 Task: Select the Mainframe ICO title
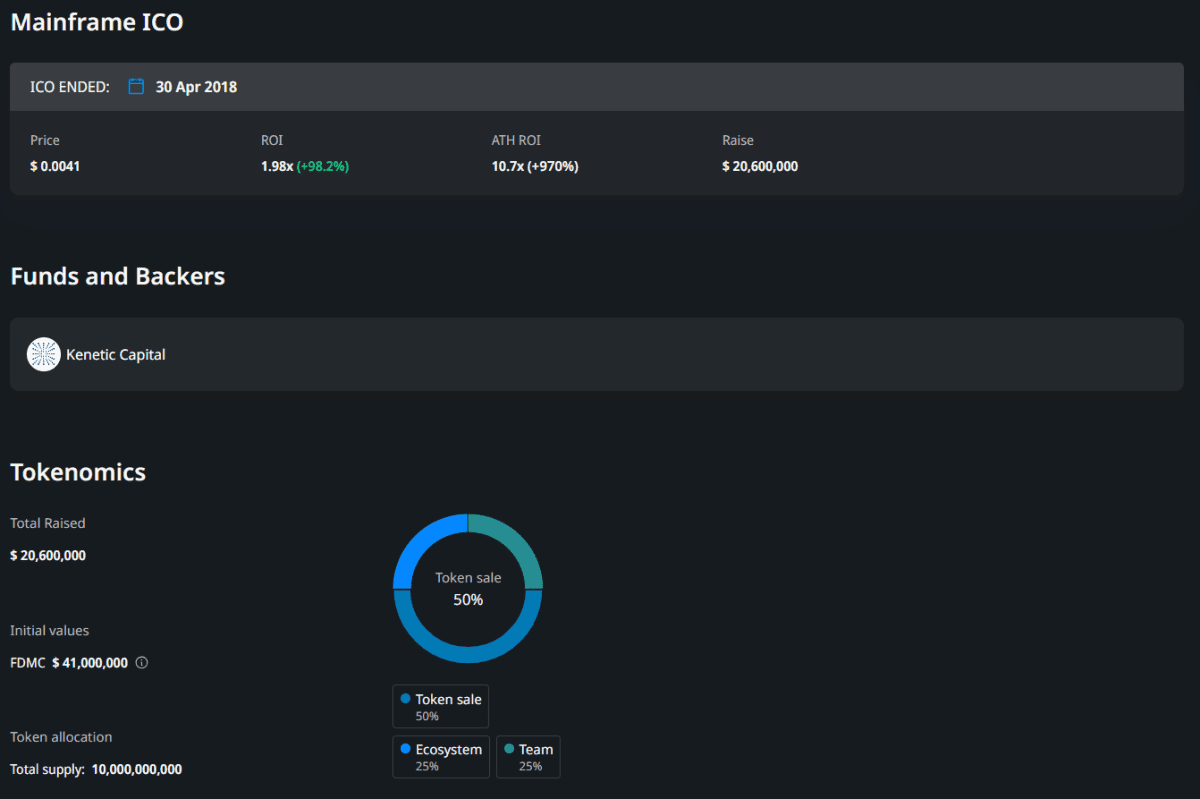(x=96, y=21)
